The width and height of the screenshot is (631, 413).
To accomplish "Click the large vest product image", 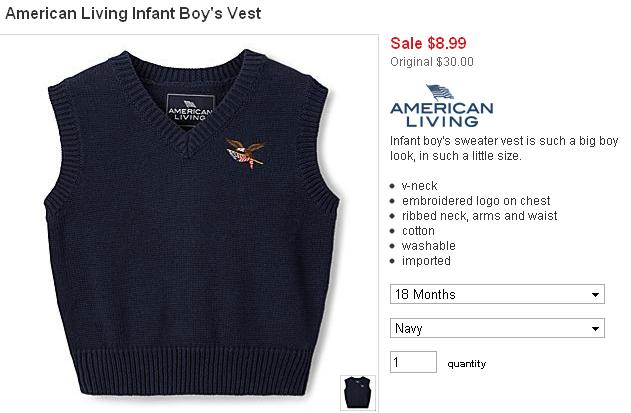I will 192,223.
